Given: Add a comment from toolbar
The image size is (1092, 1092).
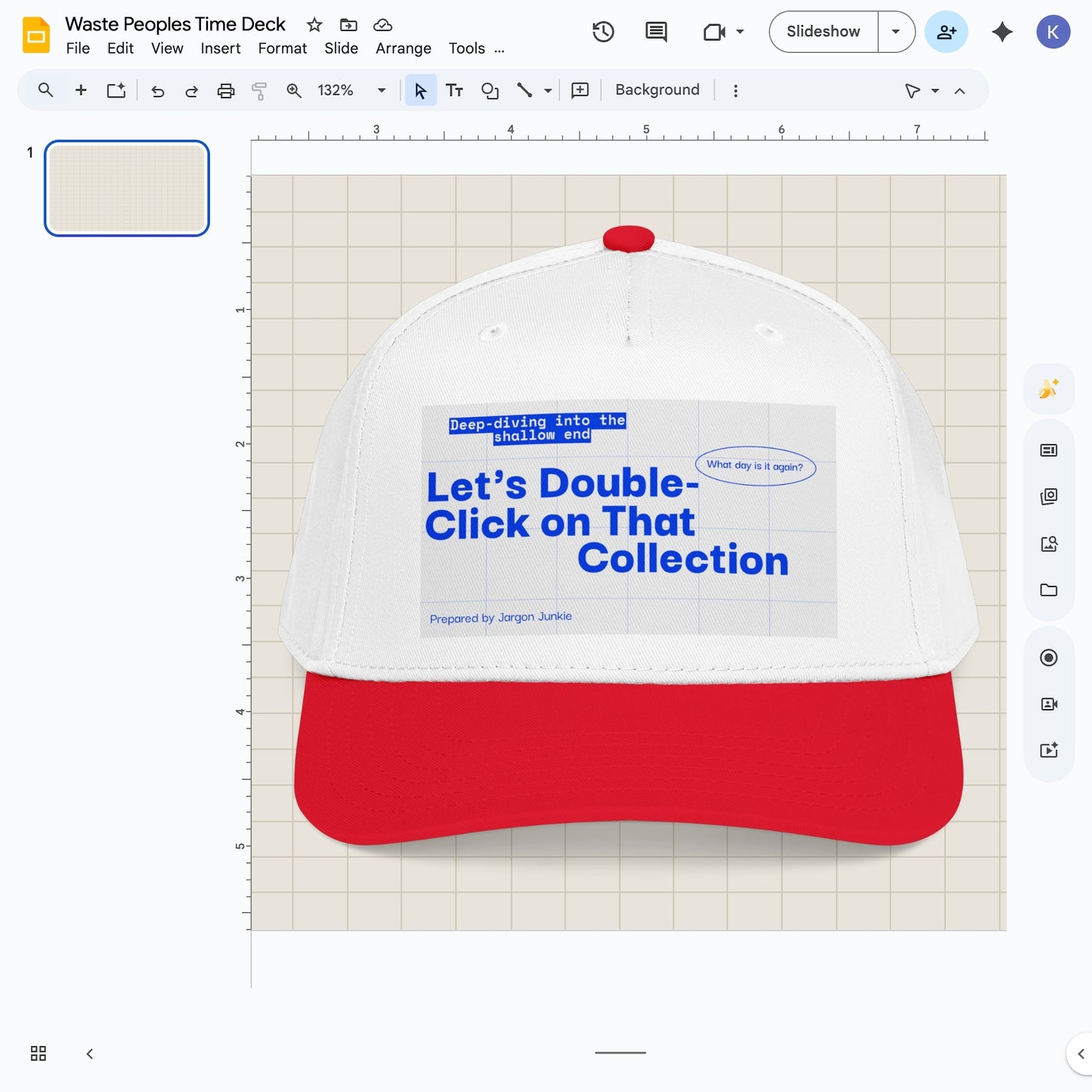Looking at the screenshot, I should click(x=580, y=91).
